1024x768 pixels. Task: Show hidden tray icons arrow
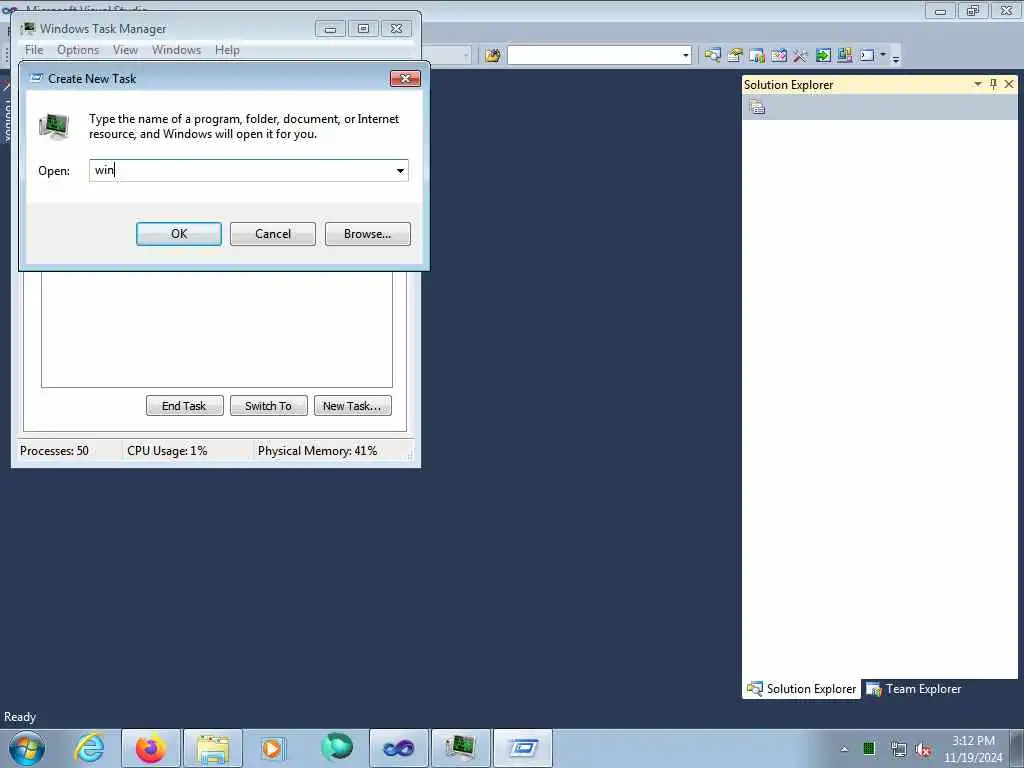click(844, 749)
